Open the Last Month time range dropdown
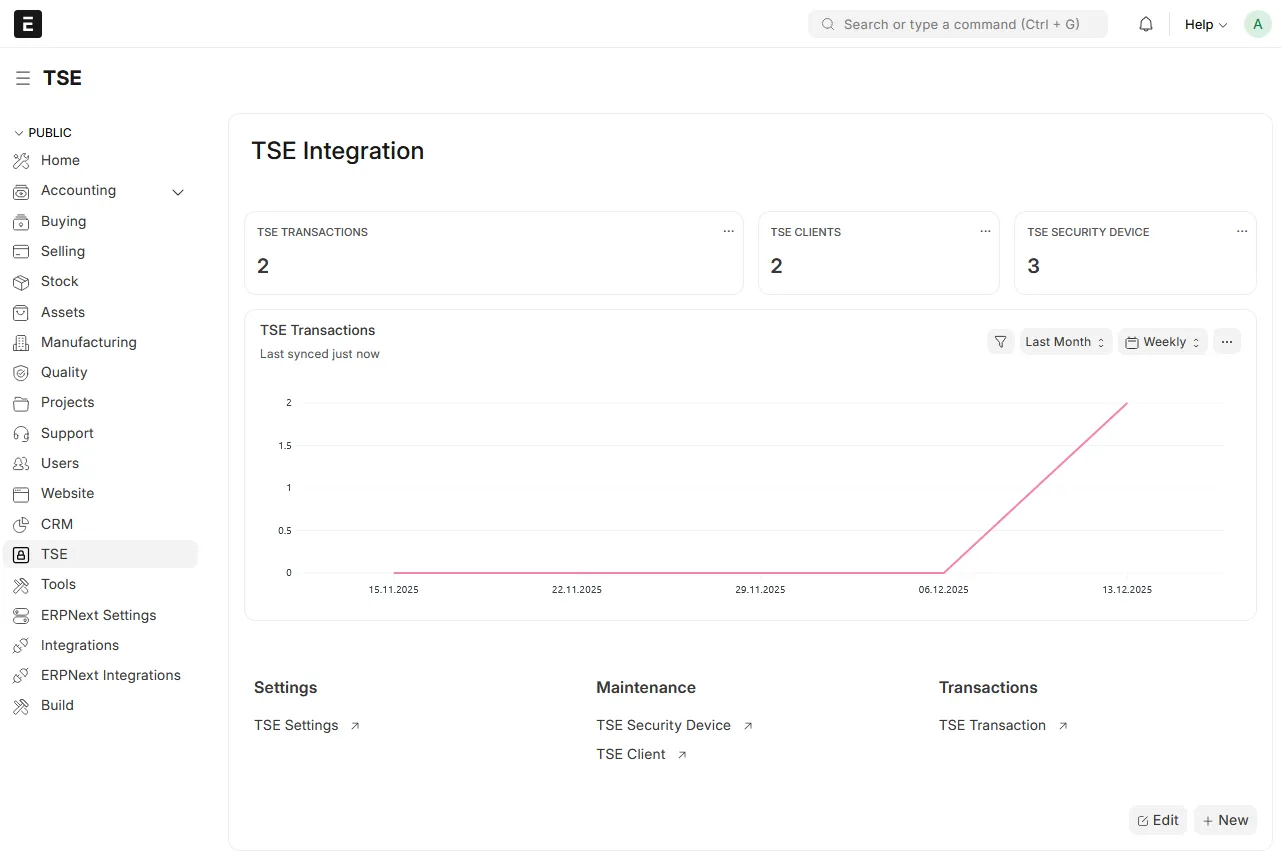Image resolution: width=1281 pixels, height=857 pixels. 1065,342
